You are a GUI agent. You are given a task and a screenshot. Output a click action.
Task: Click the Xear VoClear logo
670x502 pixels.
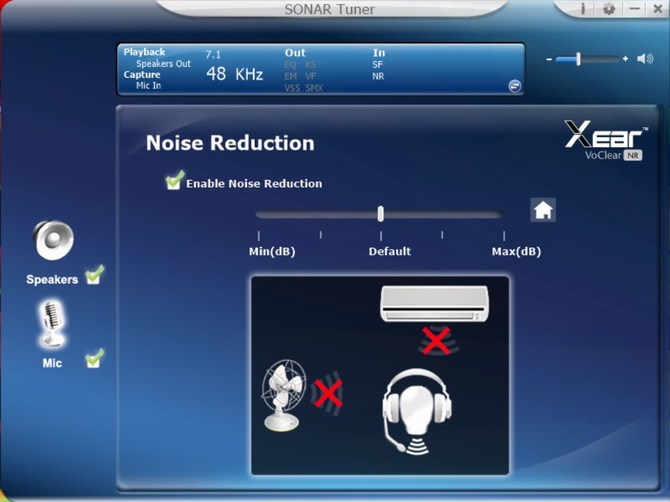click(x=605, y=140)
